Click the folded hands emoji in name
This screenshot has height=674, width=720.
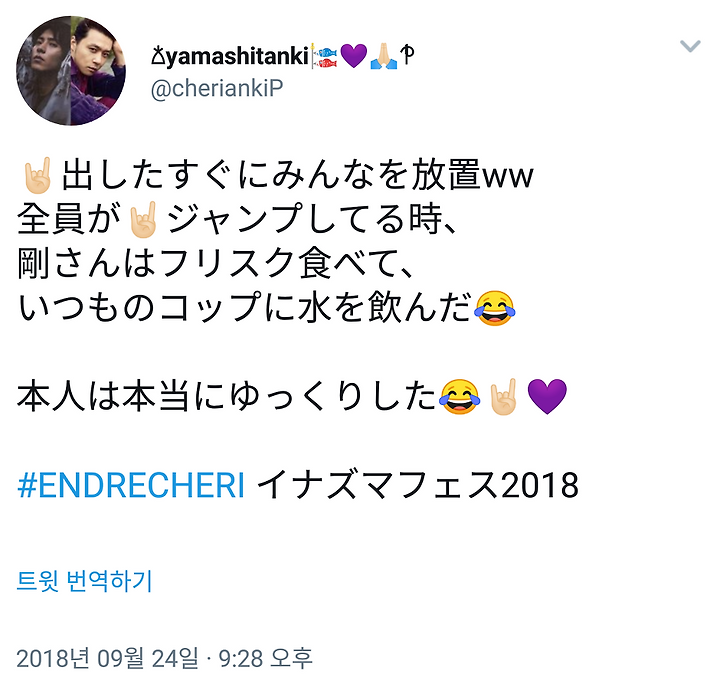[x=383, y=56]
